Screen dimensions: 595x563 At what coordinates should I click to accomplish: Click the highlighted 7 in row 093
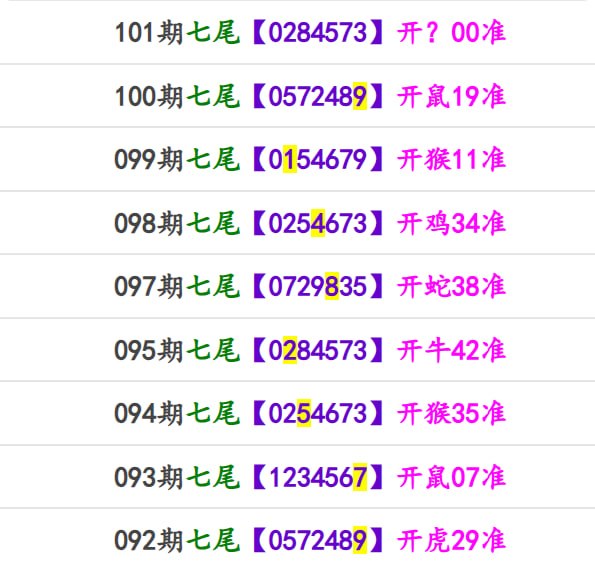click(x=360, y=477)
